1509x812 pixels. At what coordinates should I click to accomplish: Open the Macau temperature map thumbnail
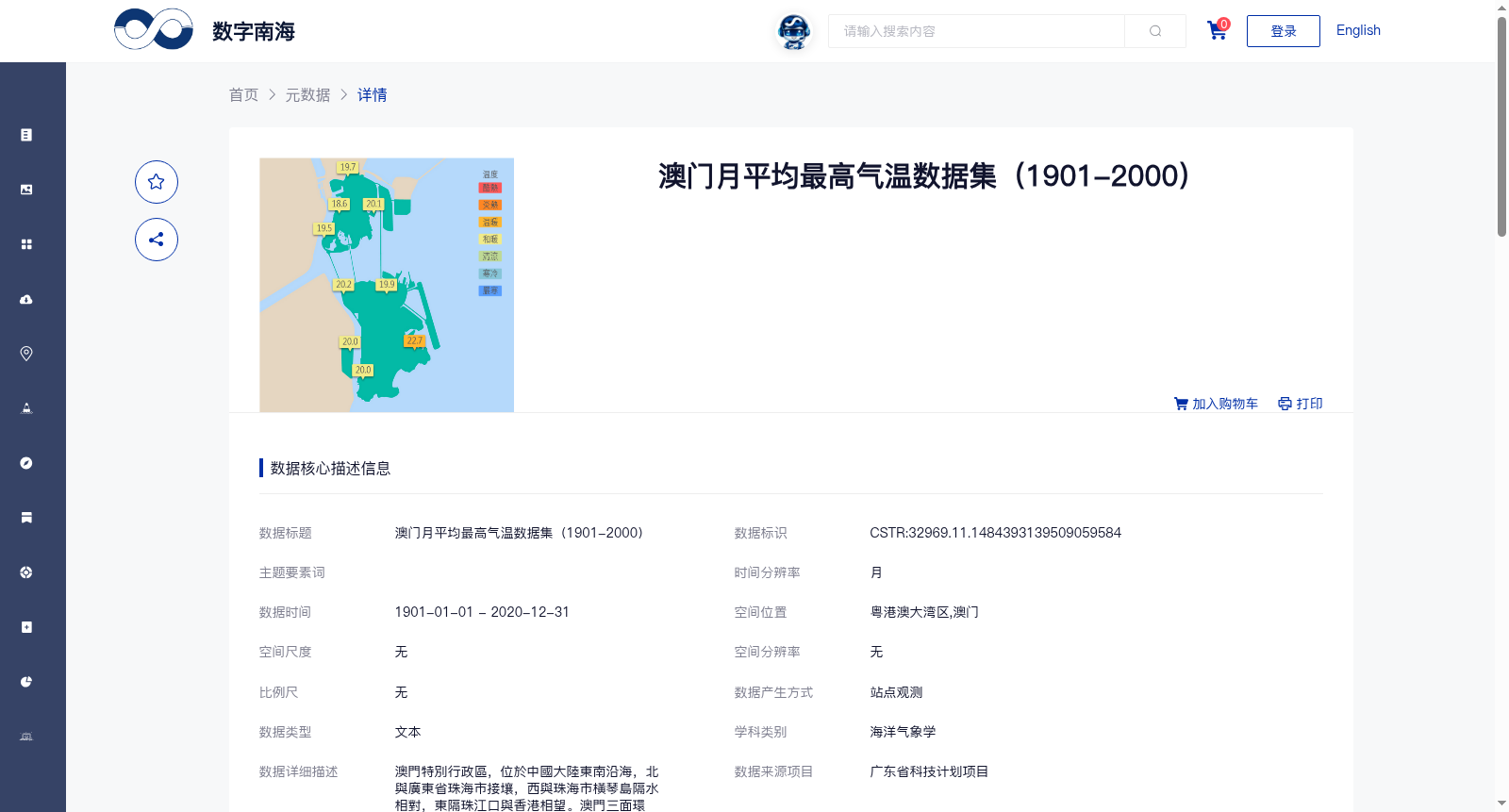point(387,285)
